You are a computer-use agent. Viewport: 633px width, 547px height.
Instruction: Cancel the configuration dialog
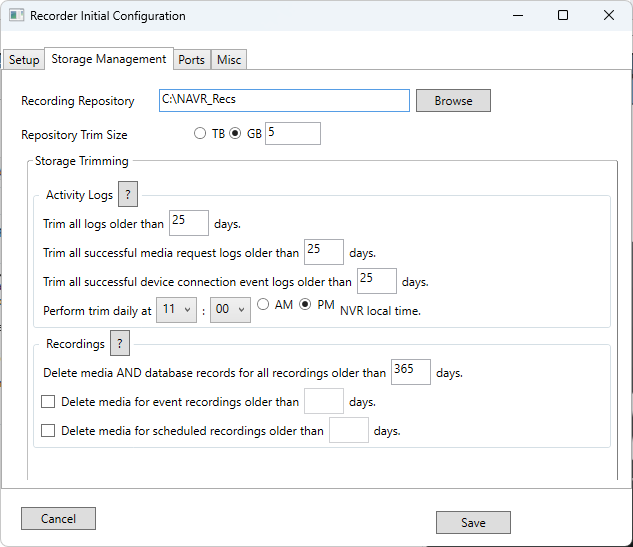click(58, 518)
